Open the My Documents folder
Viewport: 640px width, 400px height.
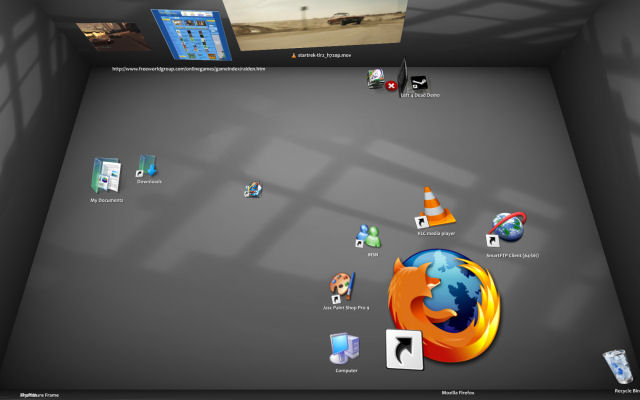point(105,176)
